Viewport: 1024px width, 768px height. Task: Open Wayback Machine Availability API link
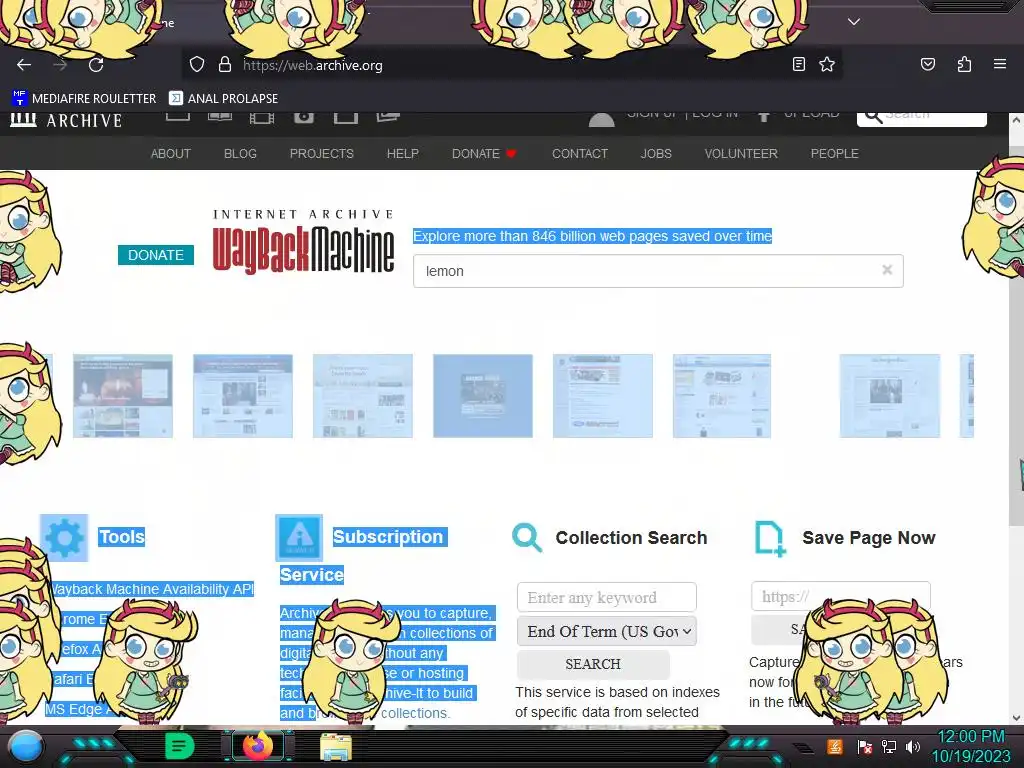click(x=152, y=589)
